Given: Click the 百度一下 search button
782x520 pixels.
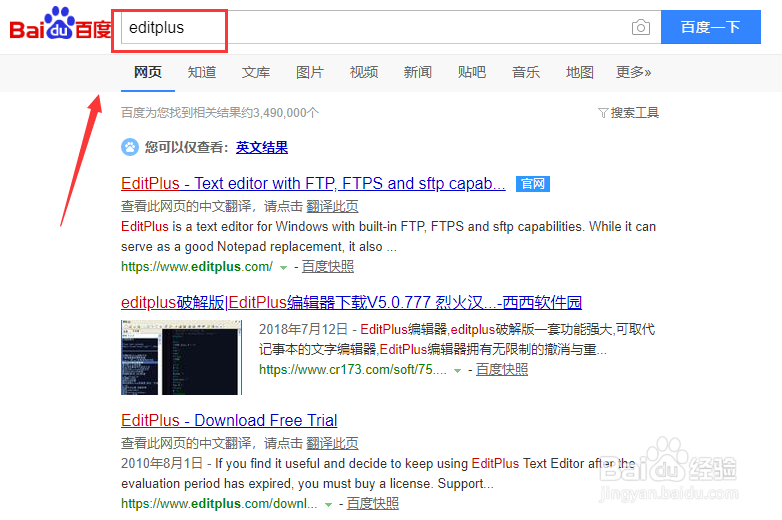Looking at the screenshot, I should coord(711,27).
